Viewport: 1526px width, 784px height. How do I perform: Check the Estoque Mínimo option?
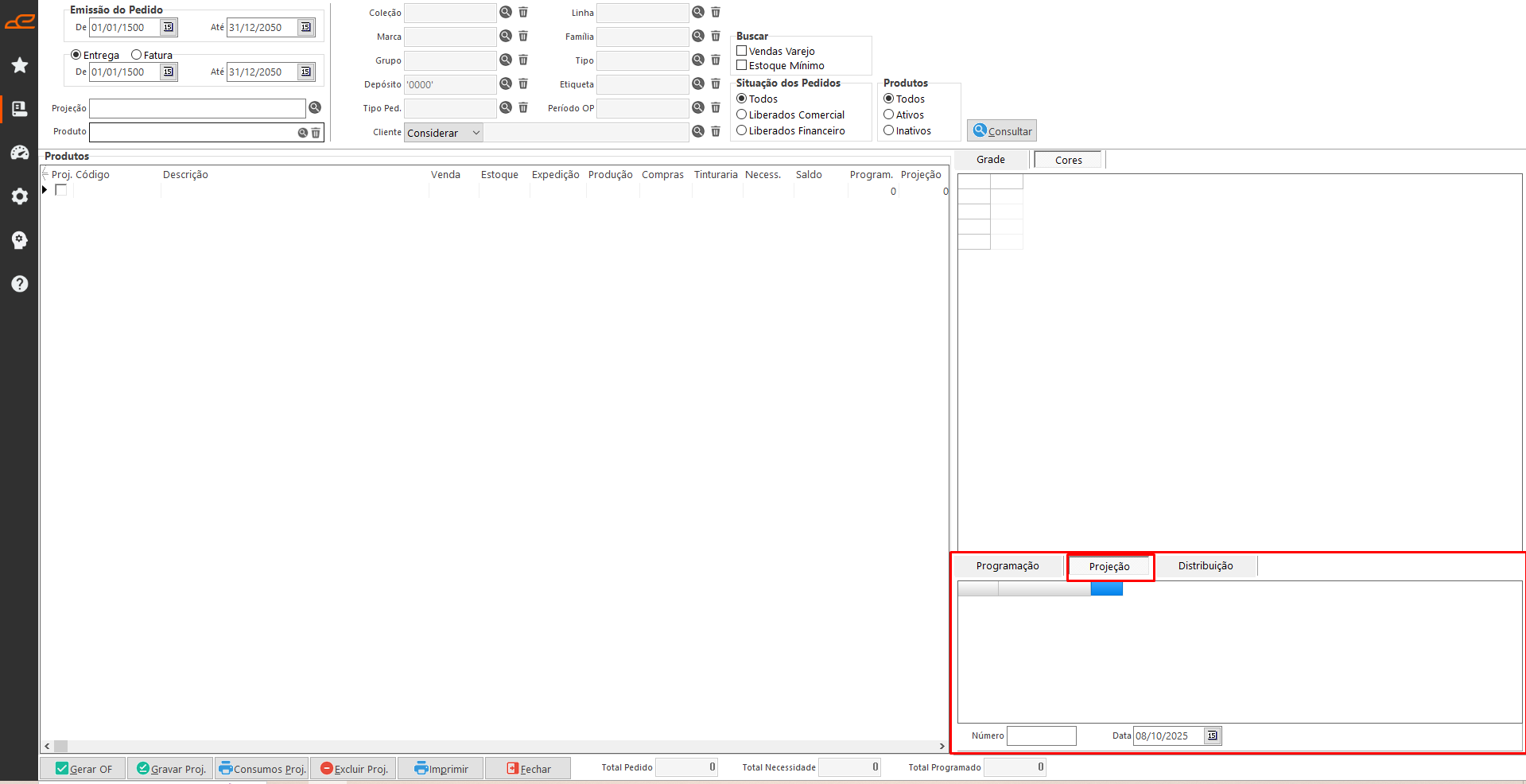coord(742,65)
